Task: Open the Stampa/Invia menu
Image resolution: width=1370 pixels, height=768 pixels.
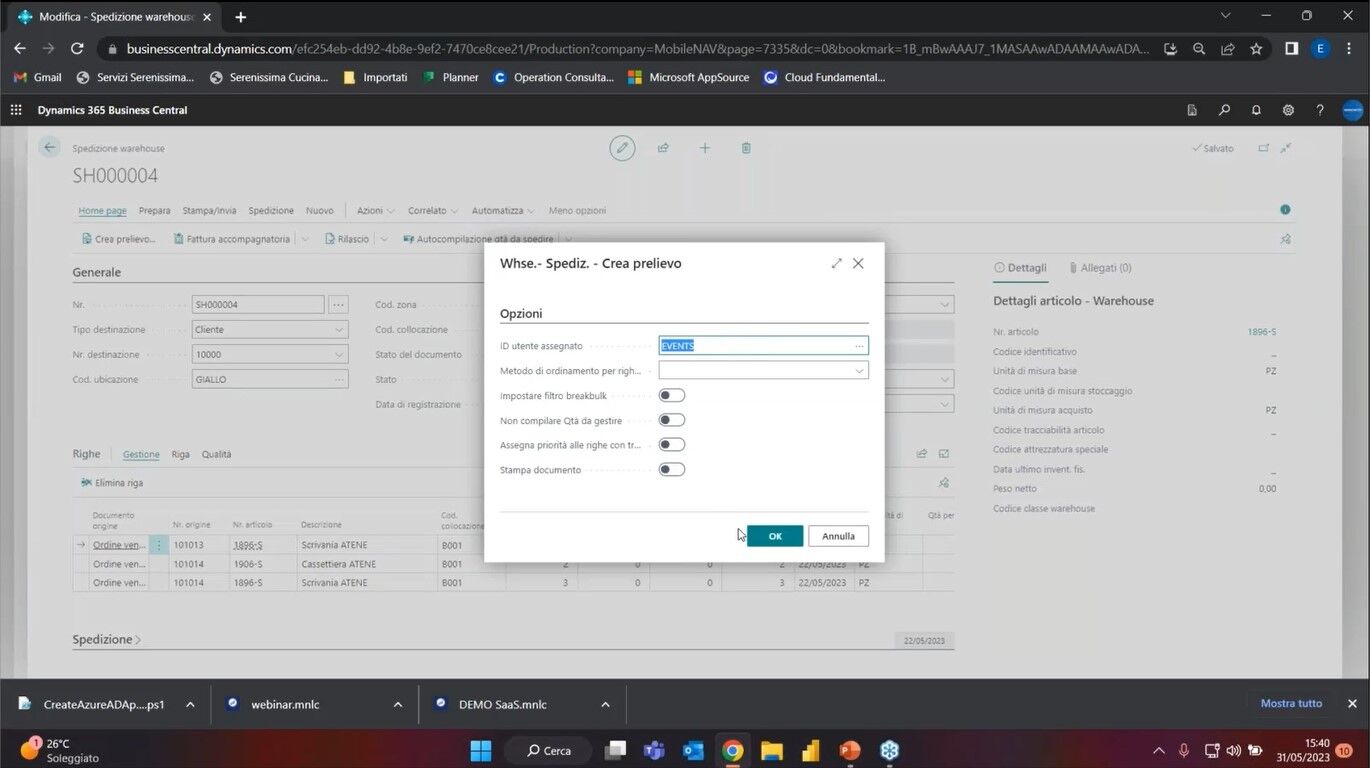Action: [209, 211]
